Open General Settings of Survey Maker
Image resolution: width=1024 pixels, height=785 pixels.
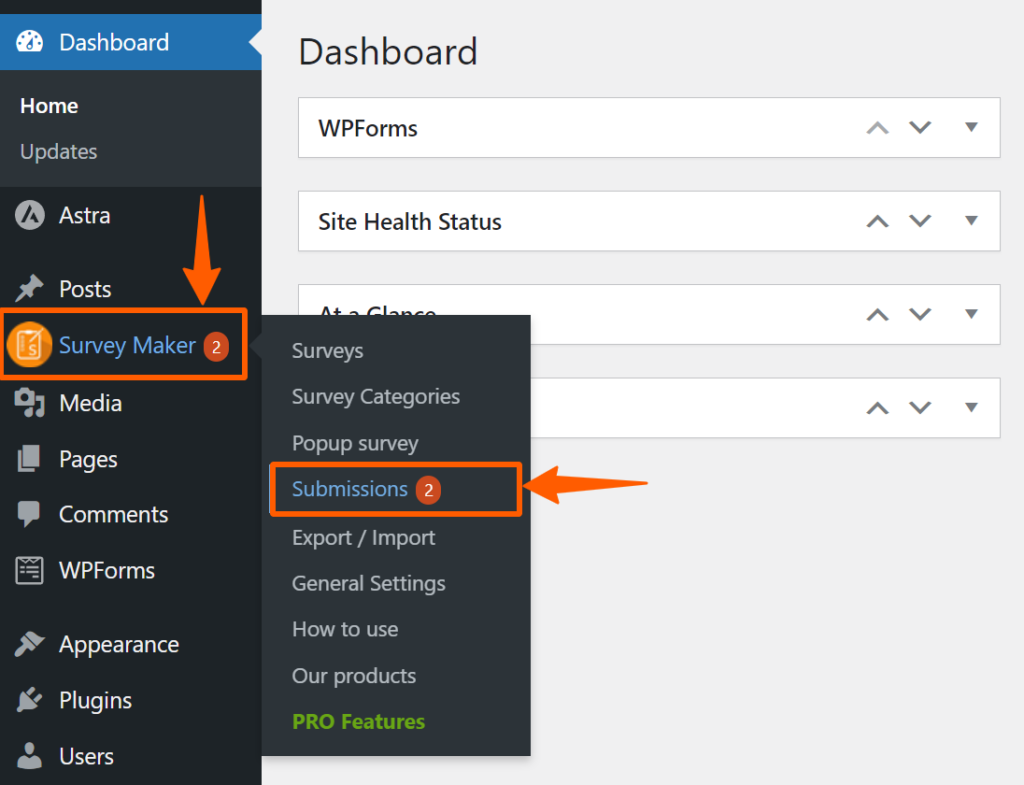point(368,583)
